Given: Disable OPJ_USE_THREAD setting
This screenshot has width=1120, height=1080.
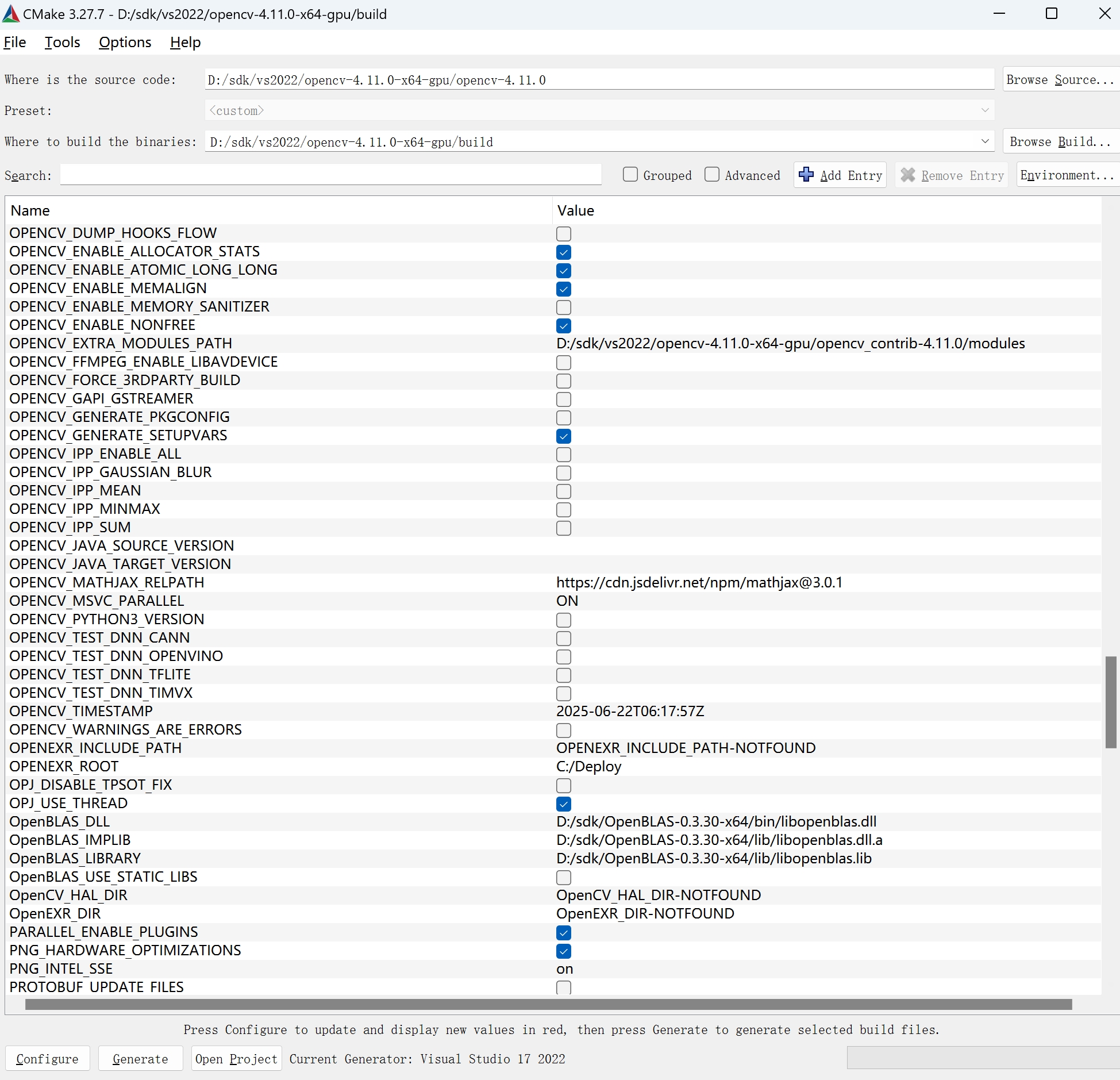Looking at the screenshot, I should click(x=563, y=804).
